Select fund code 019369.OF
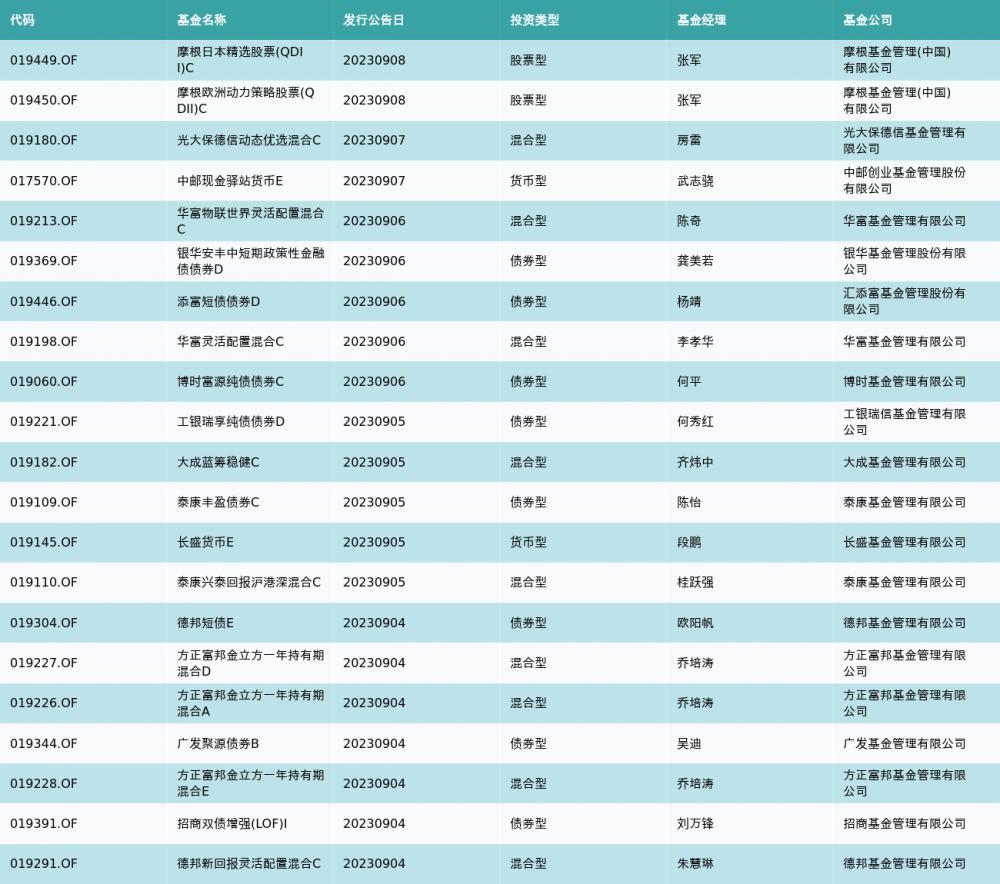 coord(43,261)
